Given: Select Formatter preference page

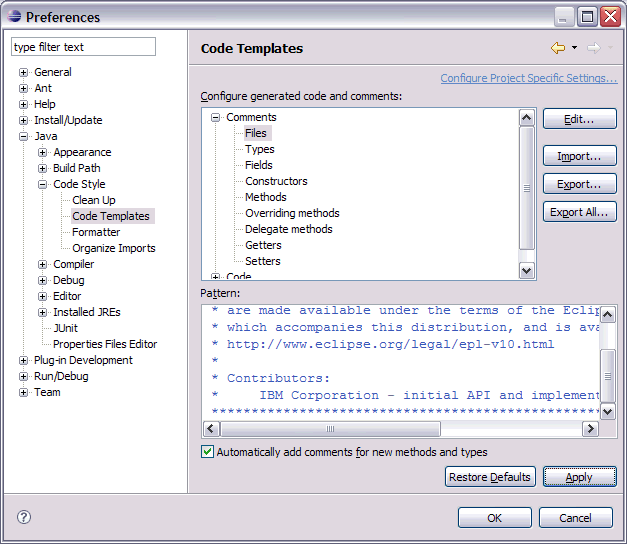Looking at the screenshot, I should (x=96, y=232).
